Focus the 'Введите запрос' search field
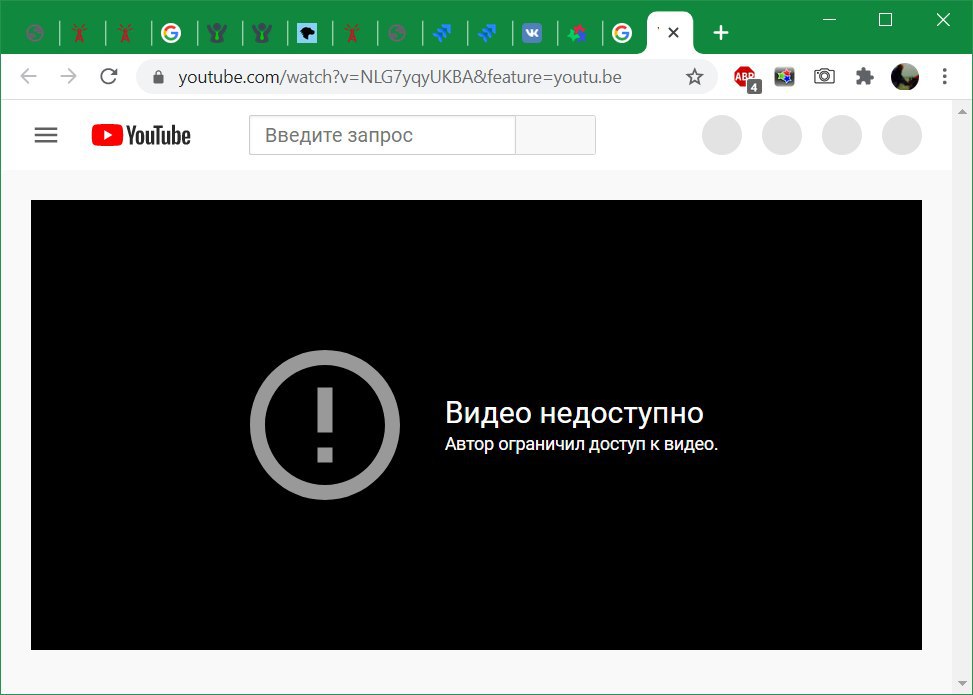This screenshot has height=695, width=973. (382, 135)
